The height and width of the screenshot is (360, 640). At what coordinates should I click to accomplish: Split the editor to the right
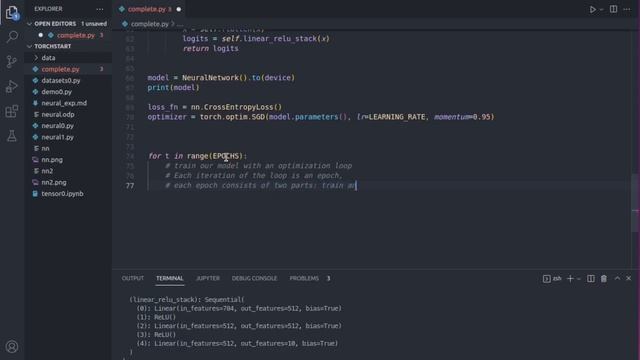(x=613, y=9)
